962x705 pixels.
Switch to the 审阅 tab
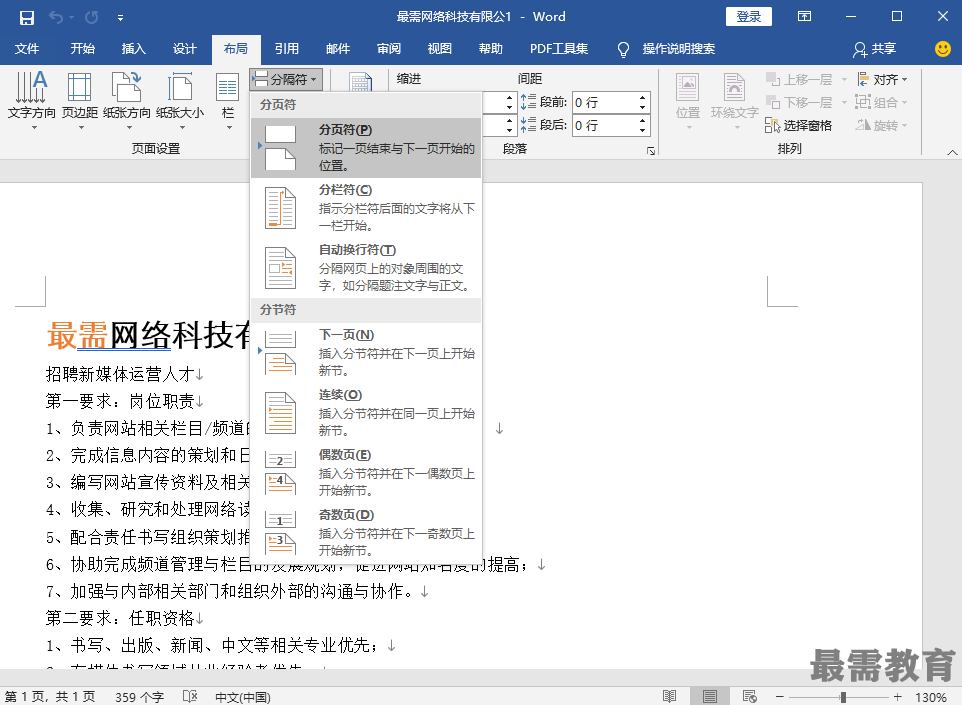(388, 48)
